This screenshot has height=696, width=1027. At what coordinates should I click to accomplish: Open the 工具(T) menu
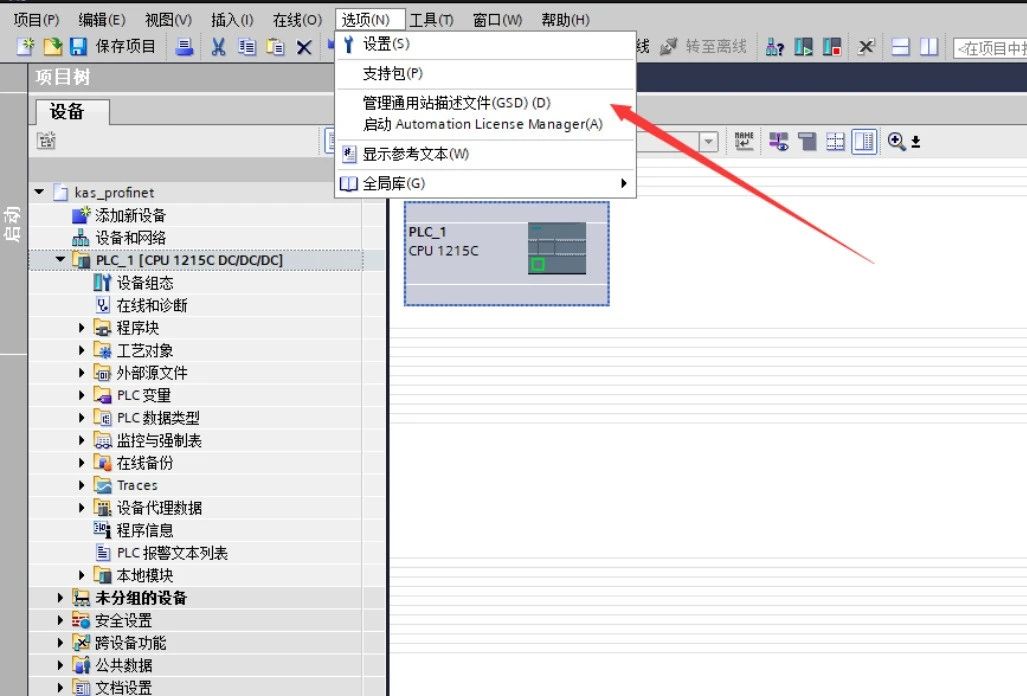point(431,20)
